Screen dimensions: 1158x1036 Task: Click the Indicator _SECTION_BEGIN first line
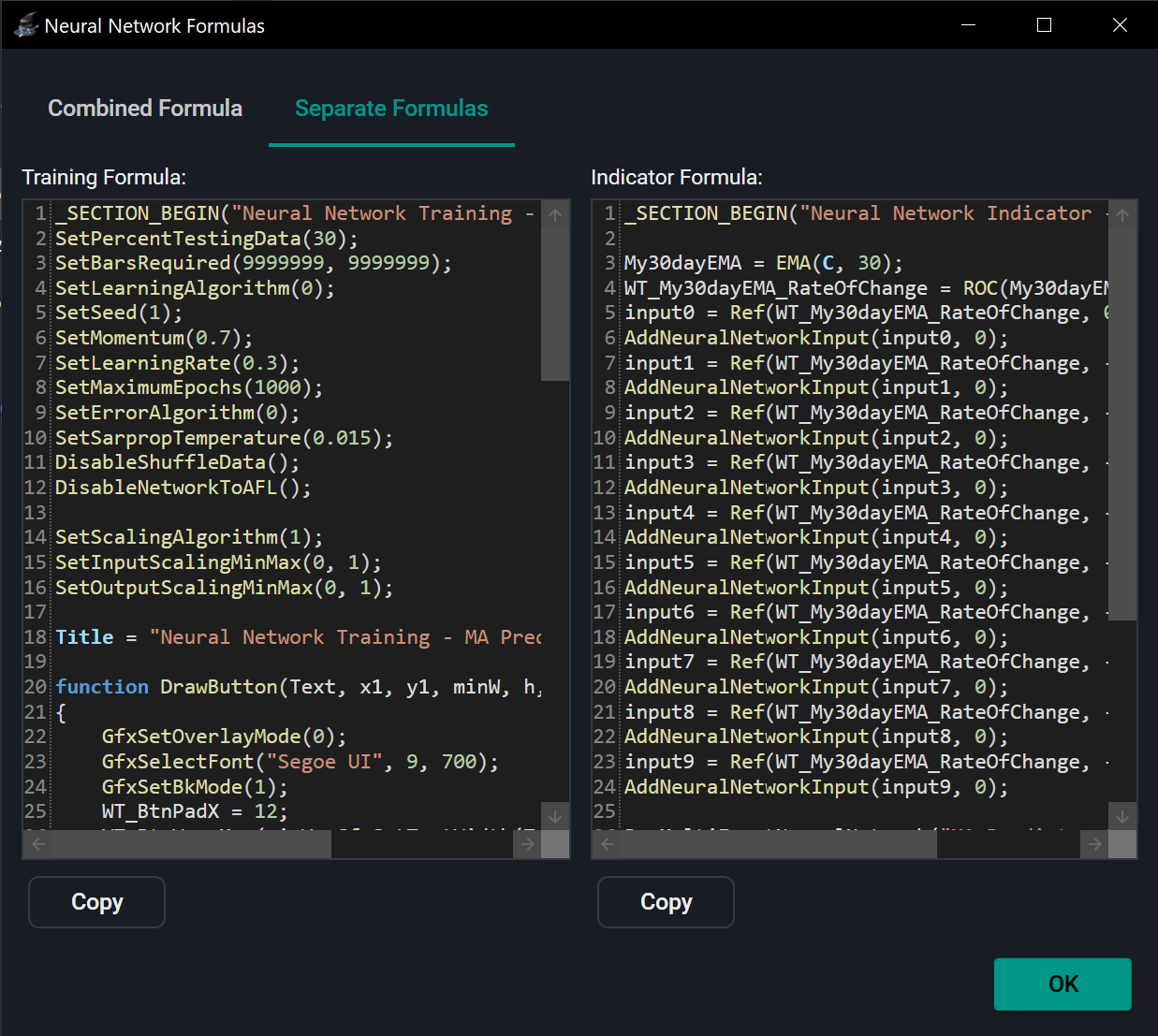(866, 213)
